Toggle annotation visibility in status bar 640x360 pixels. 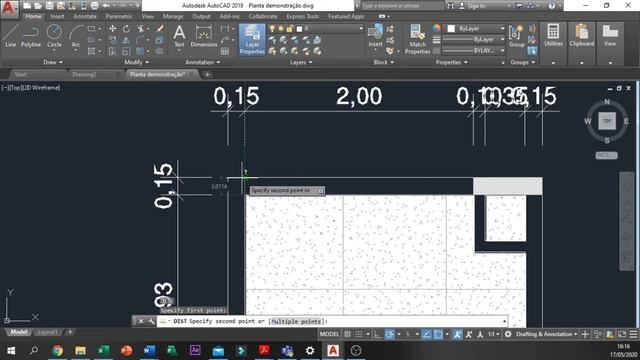click(x=457, y=334)
